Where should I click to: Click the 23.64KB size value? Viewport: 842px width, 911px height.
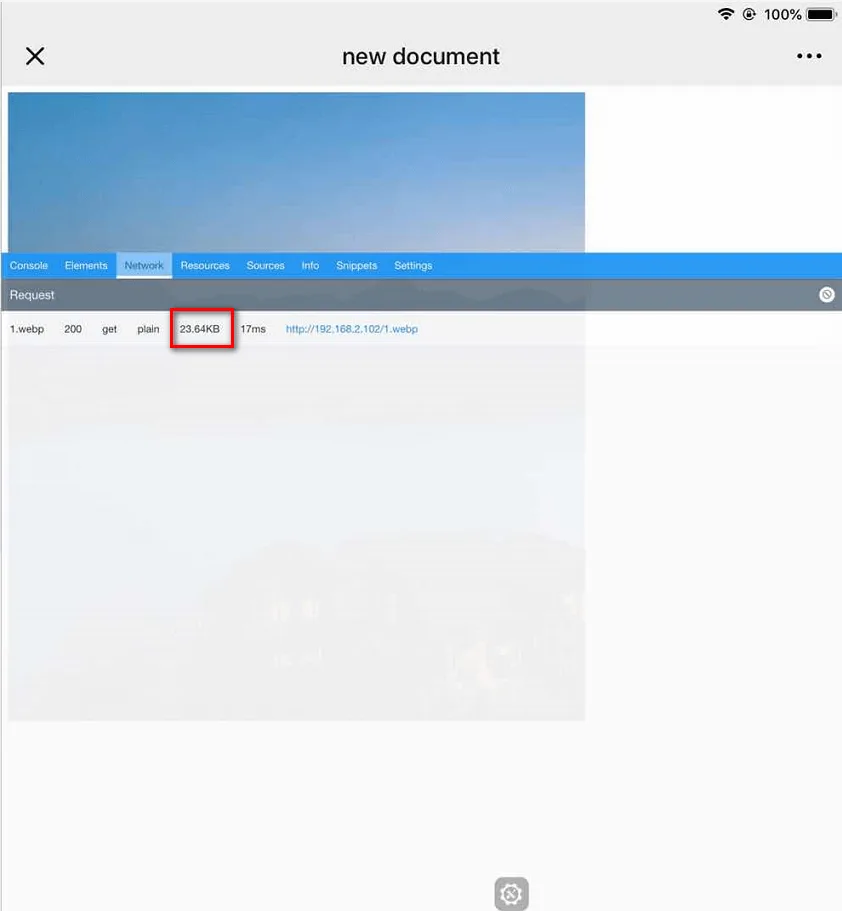200,329
